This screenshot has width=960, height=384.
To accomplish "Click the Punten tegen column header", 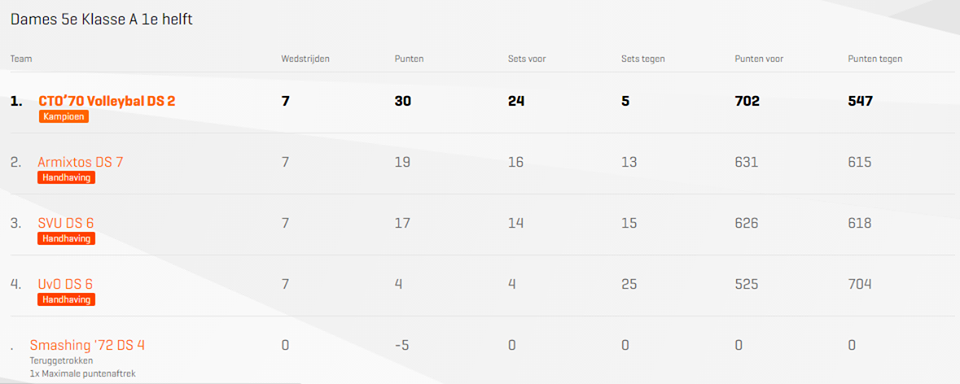I will click(x=875, y=59).
